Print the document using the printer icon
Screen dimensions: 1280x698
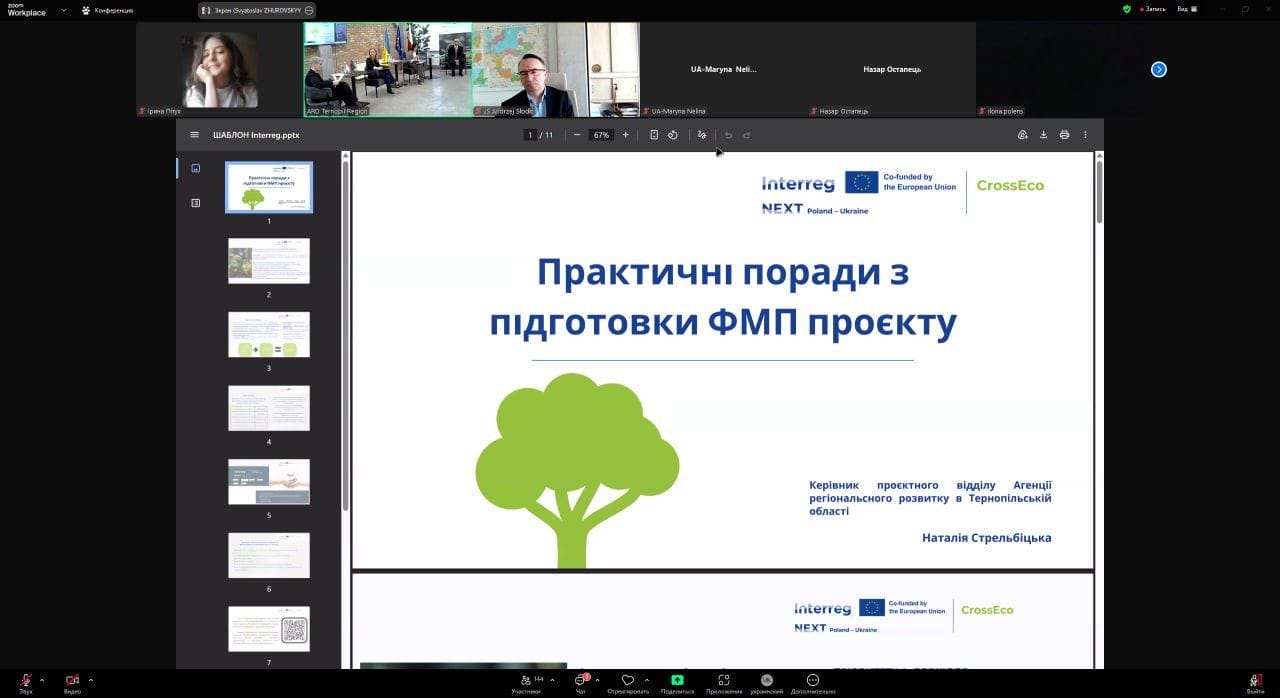coord(1064,135)
